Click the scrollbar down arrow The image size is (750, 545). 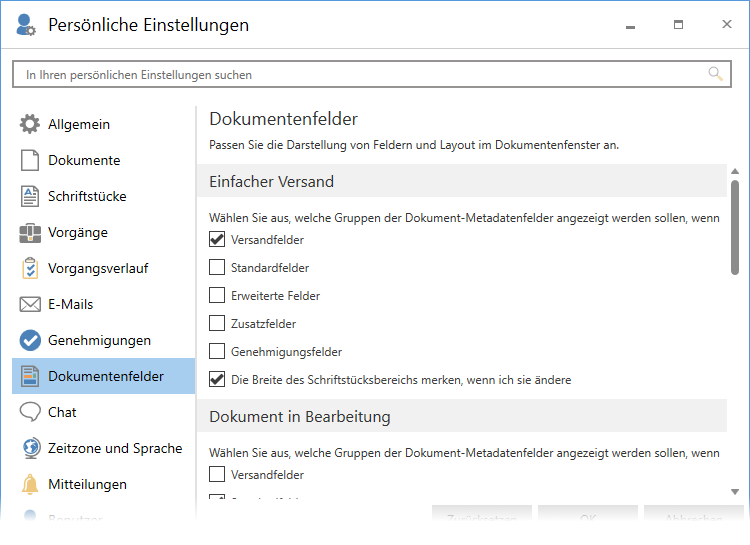(x=735, y=491)
